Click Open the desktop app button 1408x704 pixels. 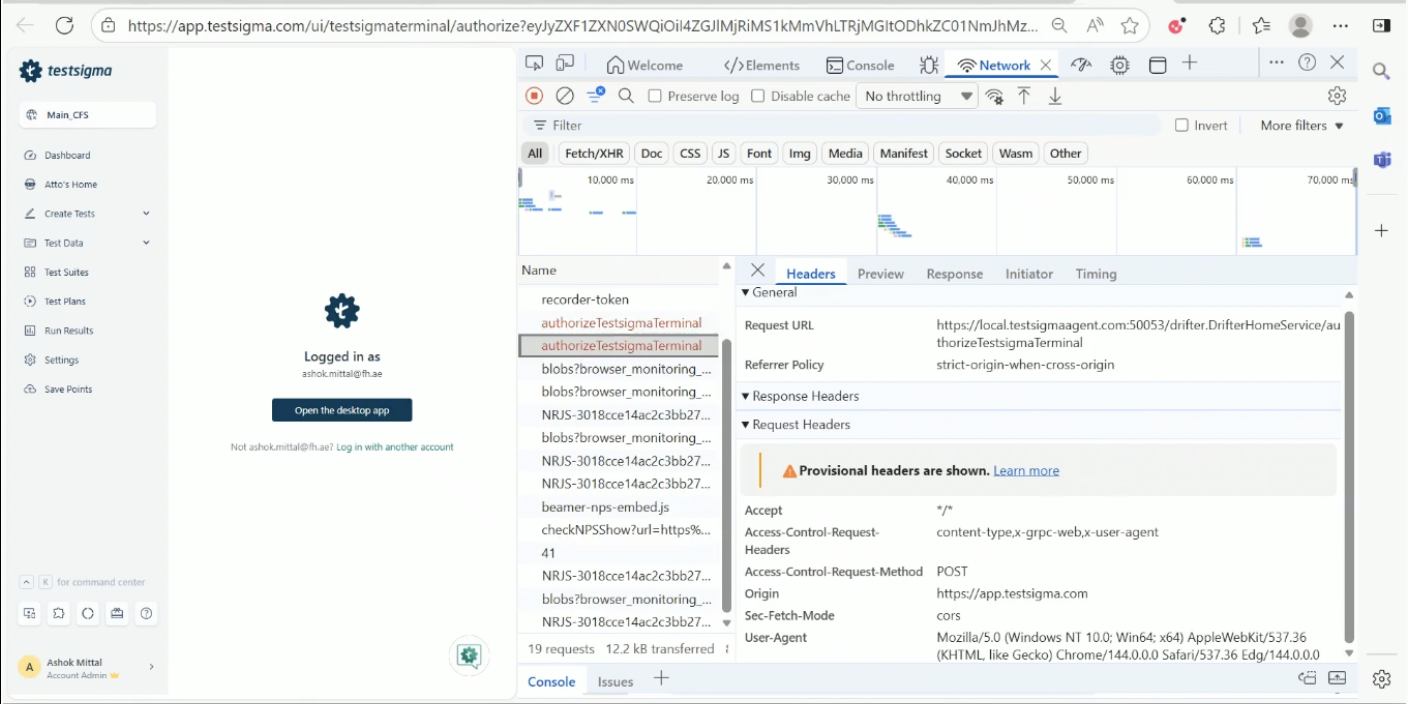[342, 410]
